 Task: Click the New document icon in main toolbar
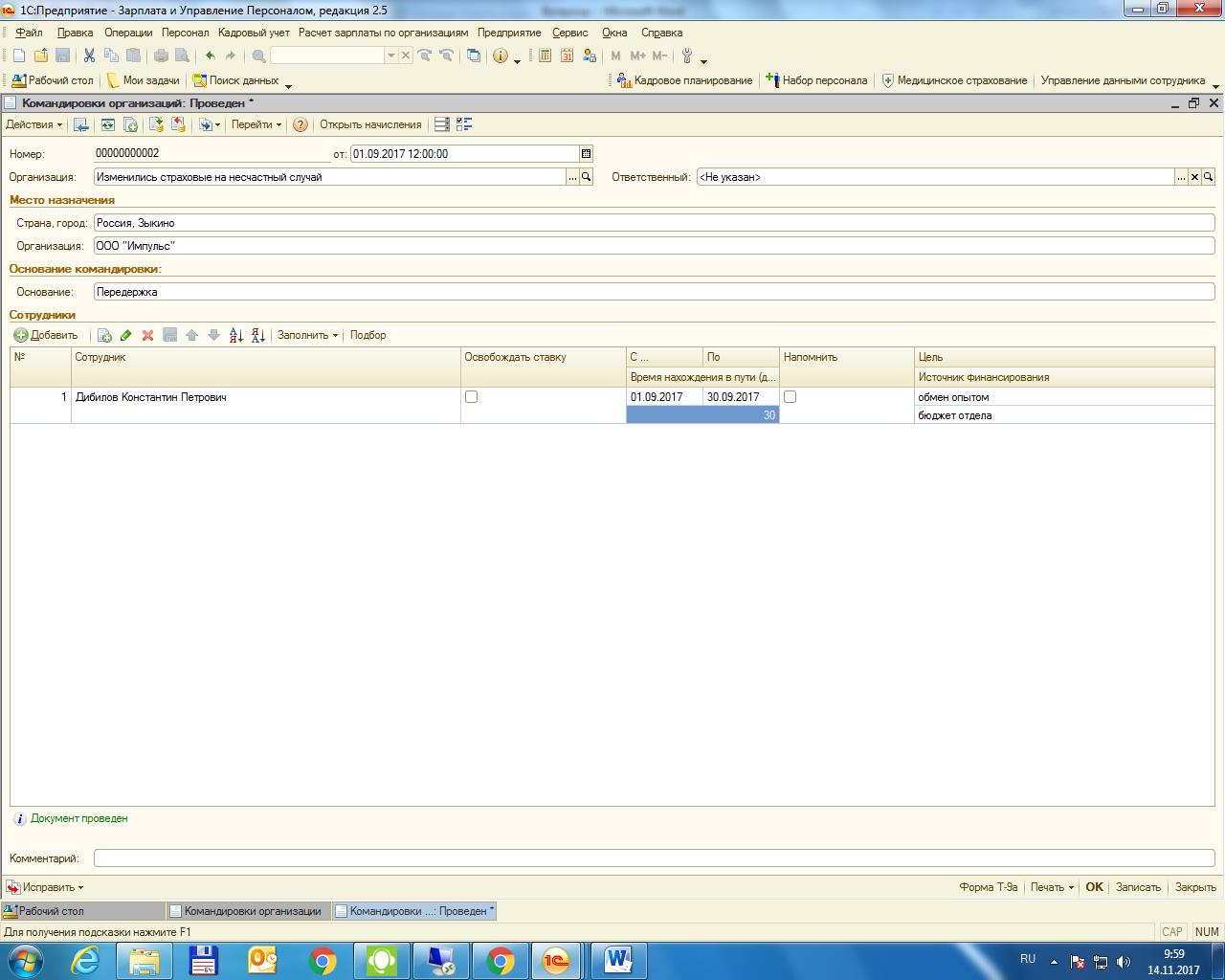19,56
